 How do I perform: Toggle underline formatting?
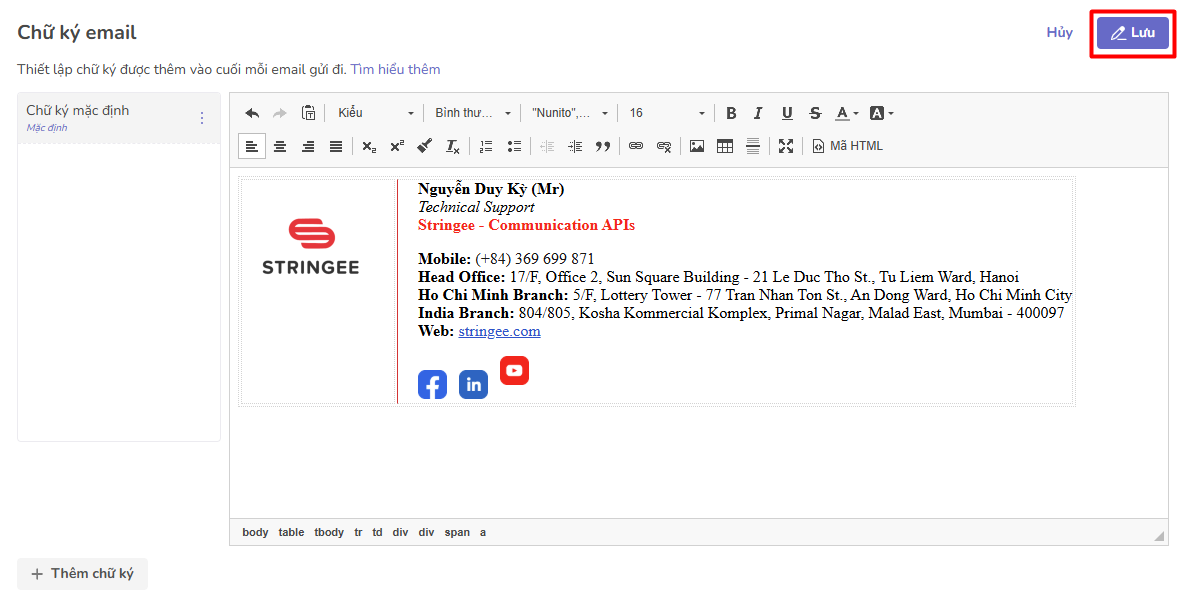pyautogui.click(x=787, y=113)
